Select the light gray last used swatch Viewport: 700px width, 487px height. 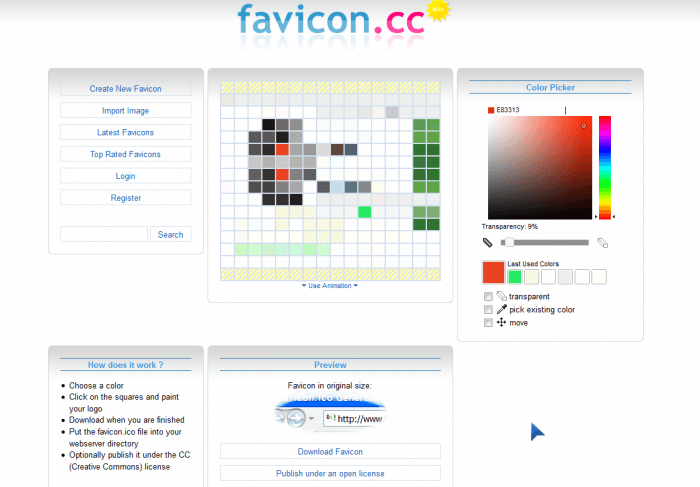coord(565,277)
